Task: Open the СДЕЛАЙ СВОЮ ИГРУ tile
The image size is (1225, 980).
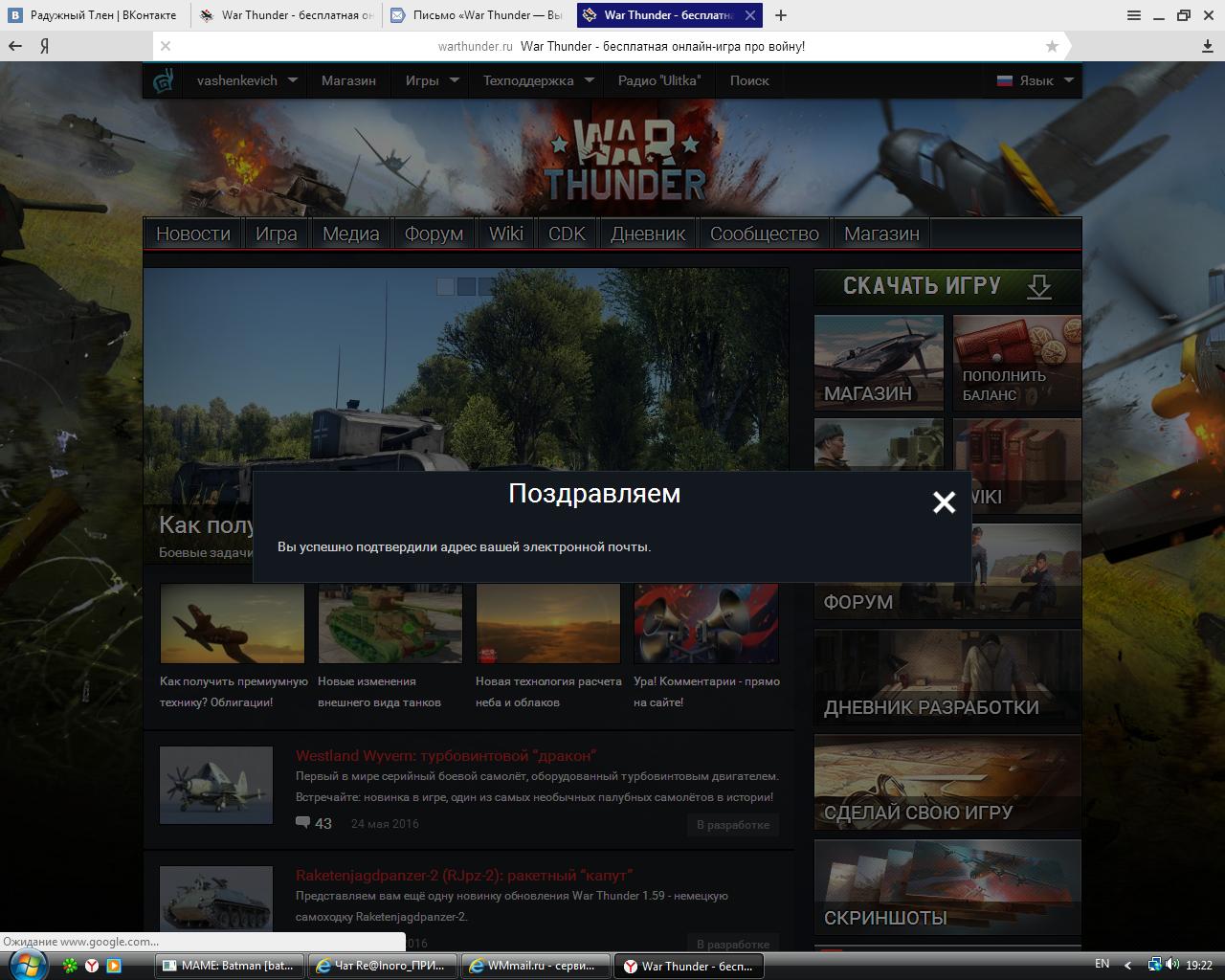Action: coord(947,782)
